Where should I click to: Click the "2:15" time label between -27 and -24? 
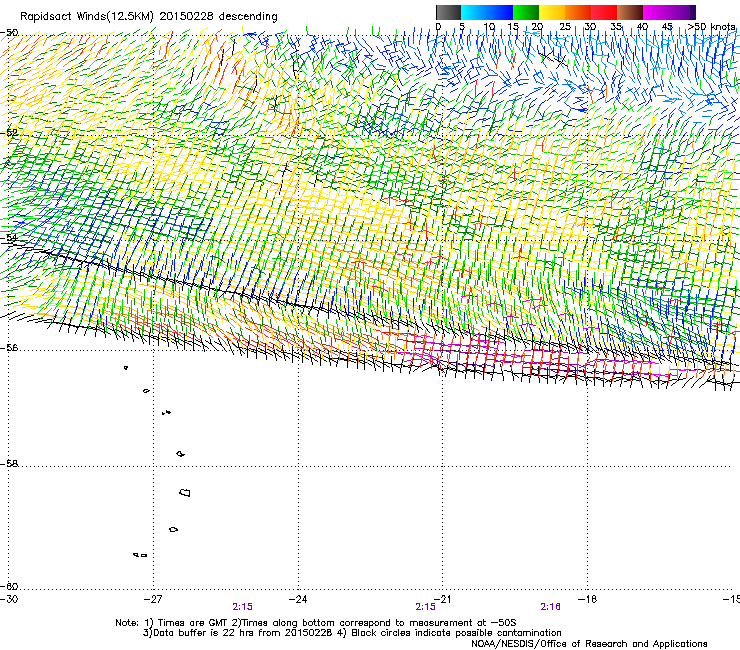click(x=243, y=607)
